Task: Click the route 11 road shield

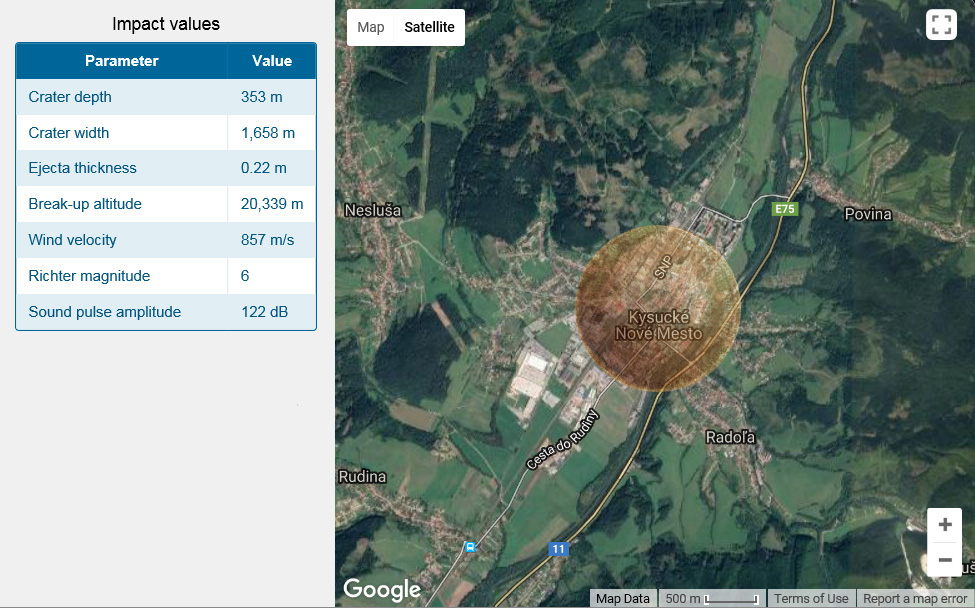Action: point(558,549)
